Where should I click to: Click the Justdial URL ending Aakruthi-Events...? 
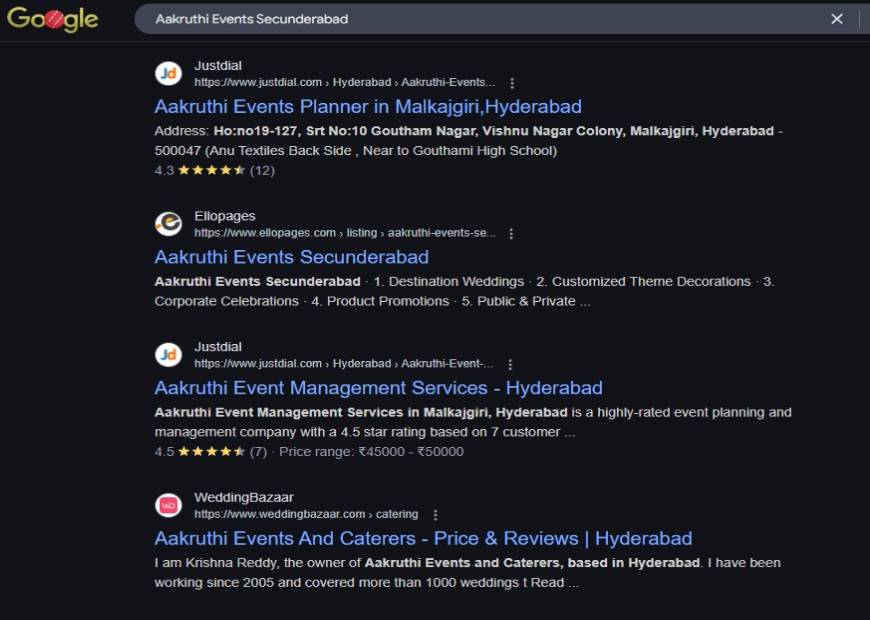[x=344, y=83]
